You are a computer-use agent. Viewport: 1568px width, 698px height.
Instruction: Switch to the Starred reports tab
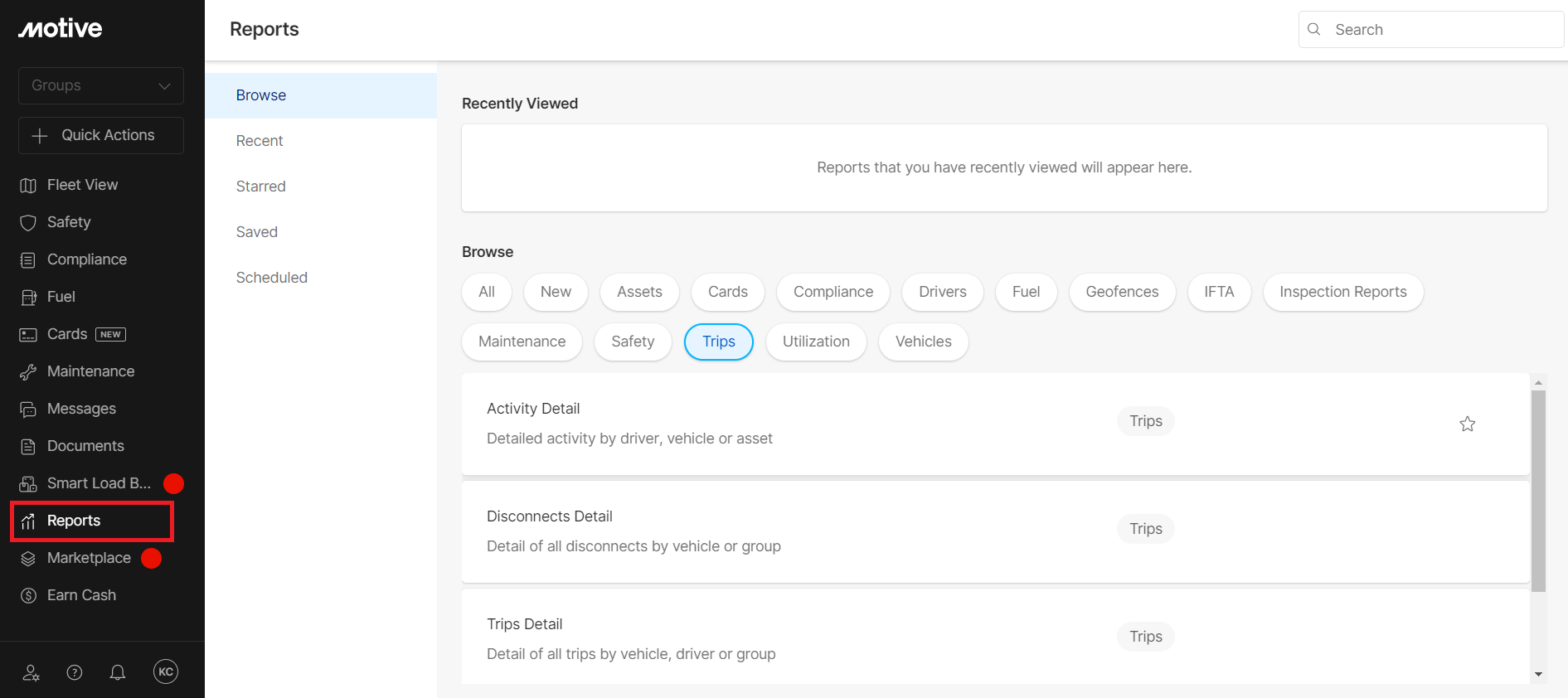click(260, 187)
